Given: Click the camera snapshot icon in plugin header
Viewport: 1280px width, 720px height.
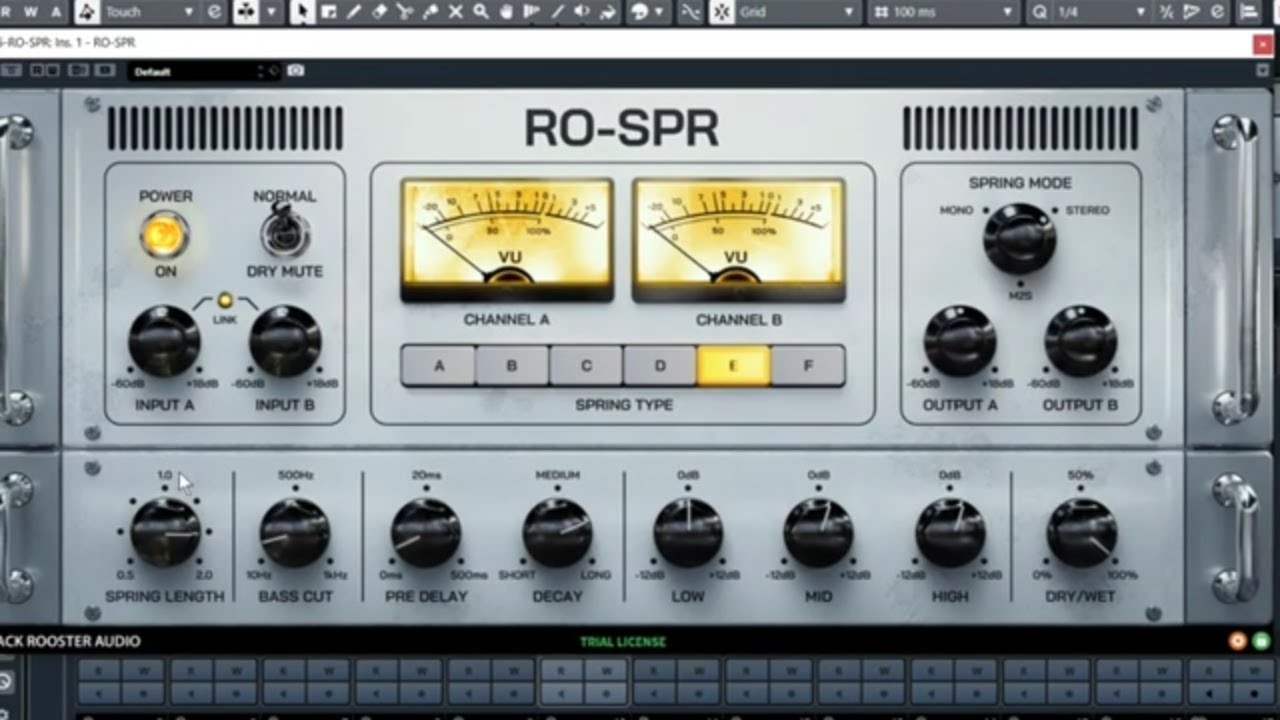Looking at the screenshot, I should [295, 71].
